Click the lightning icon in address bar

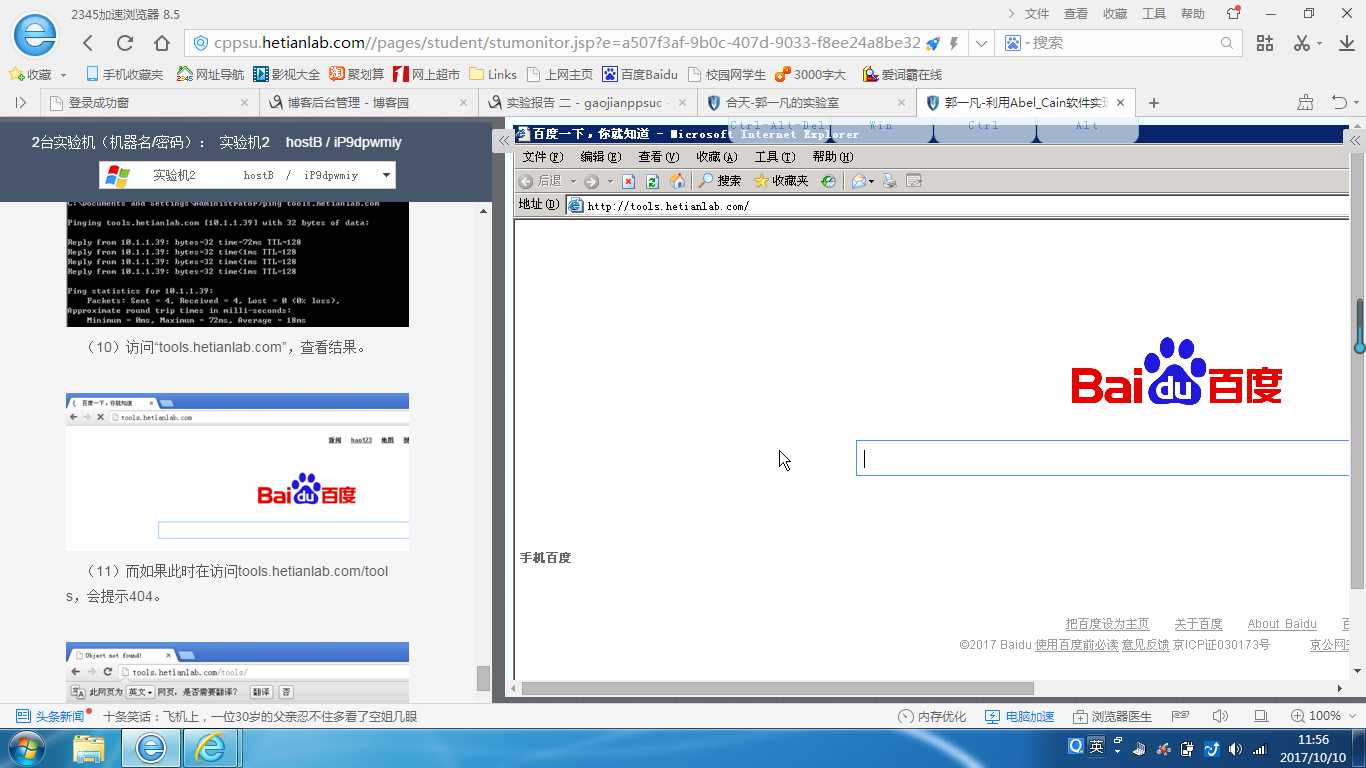tap(954, 43)
